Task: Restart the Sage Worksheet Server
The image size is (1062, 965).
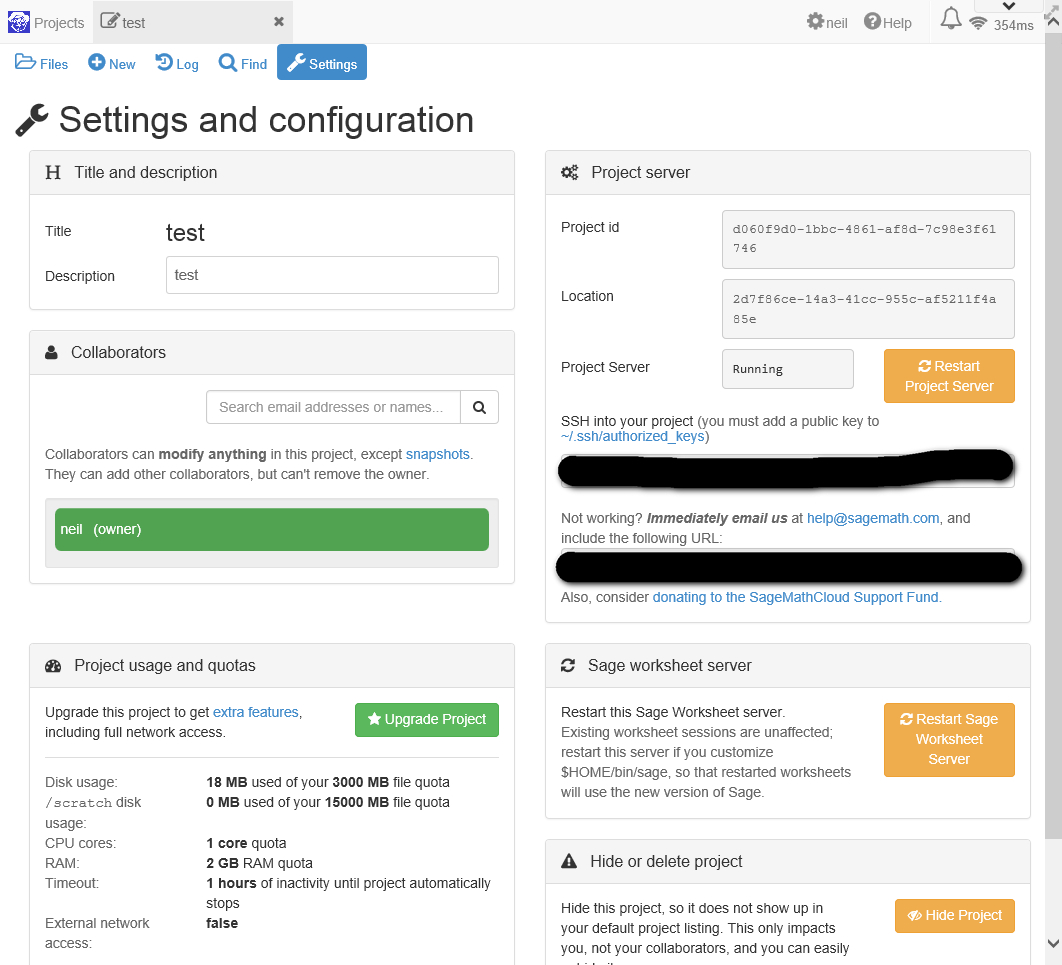Action: point(949,739)
